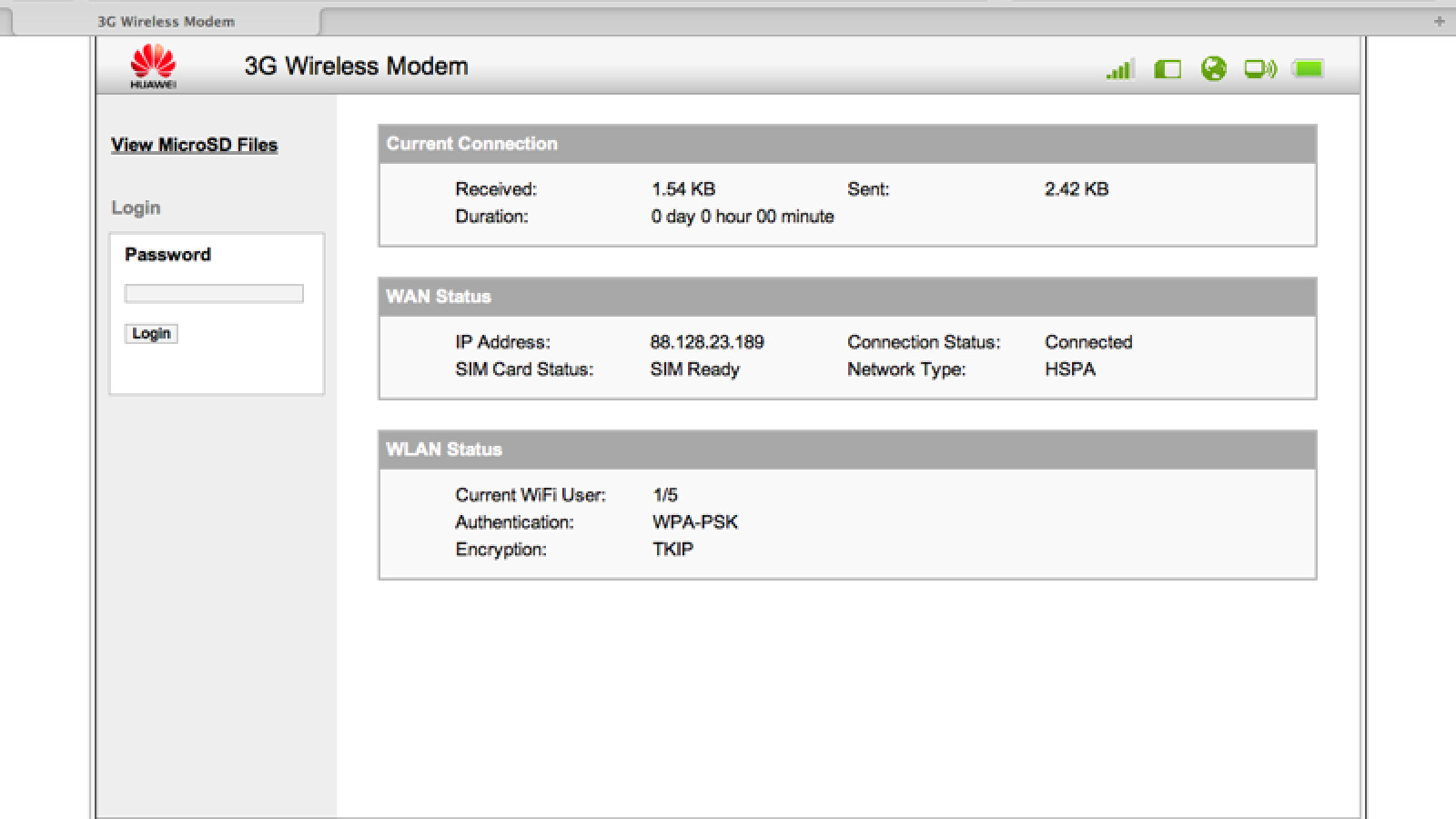Select the 3G Wireless Modem browser tab
The width and height of the screenshot is (1456, 819).
point(166,21)
